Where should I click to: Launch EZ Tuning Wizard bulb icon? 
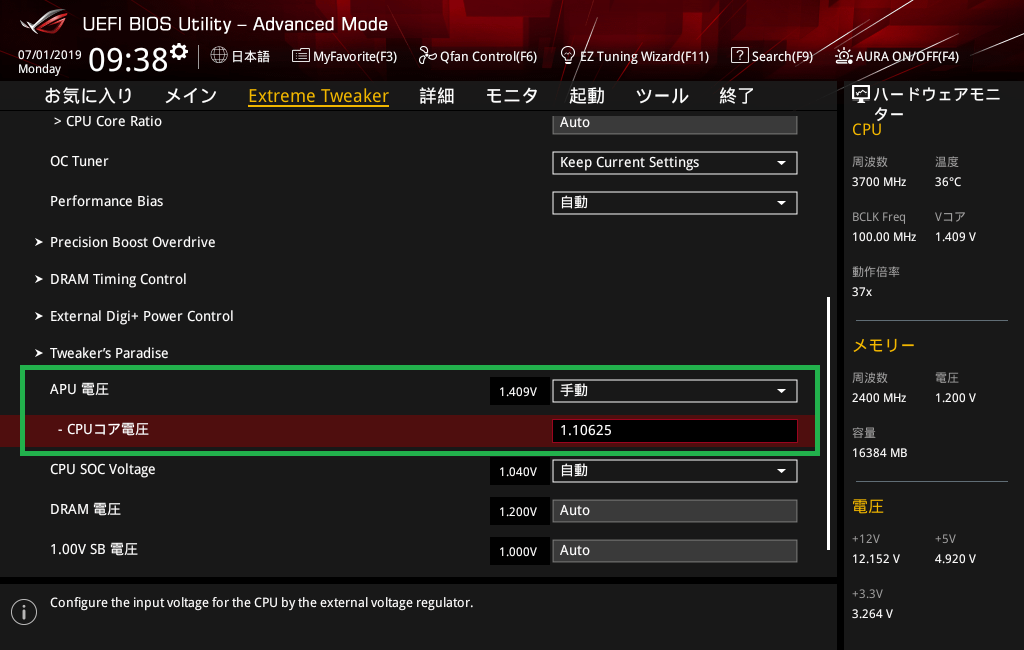tap(568, 55)
